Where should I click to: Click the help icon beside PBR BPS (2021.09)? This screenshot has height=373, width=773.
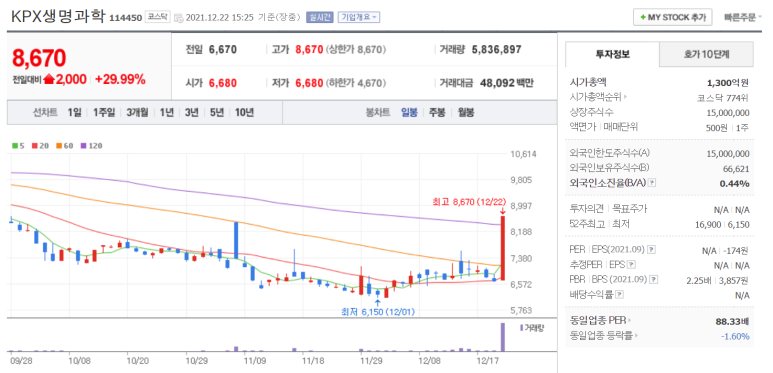click(x=654, y=279)
